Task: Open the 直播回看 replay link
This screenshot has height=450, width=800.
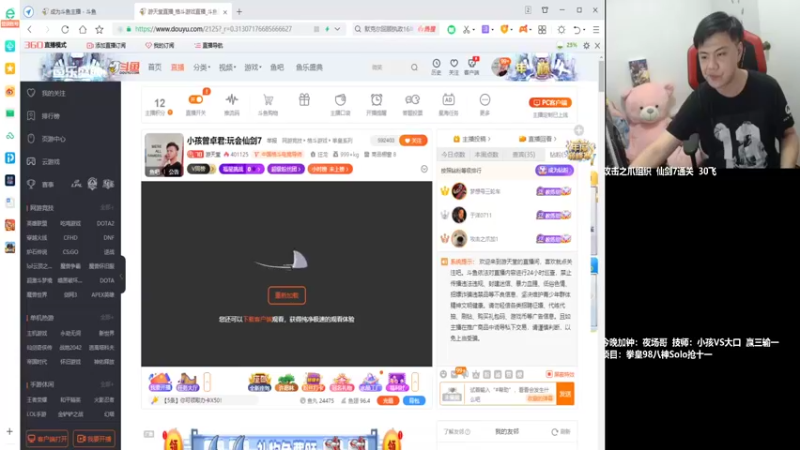Action: 538,139
